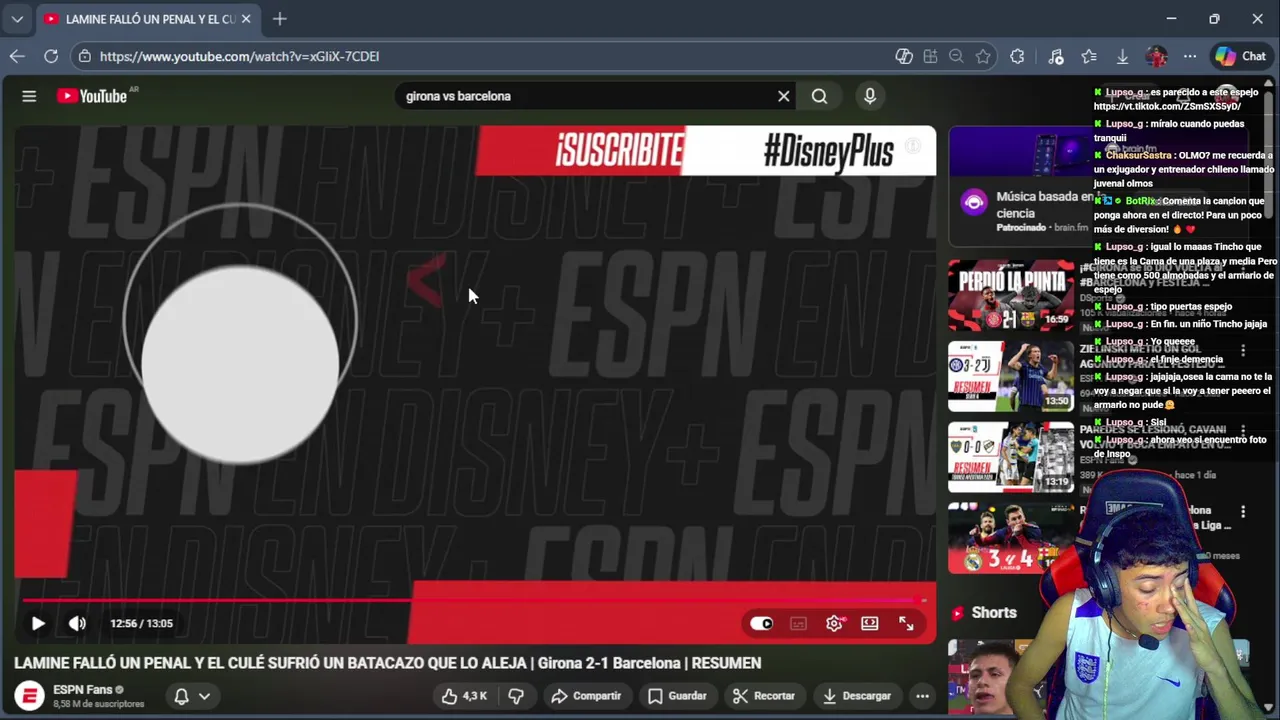Open the favorites list icon
The width and height of the screenshot is (1280, 720).
pos(1089,57)
